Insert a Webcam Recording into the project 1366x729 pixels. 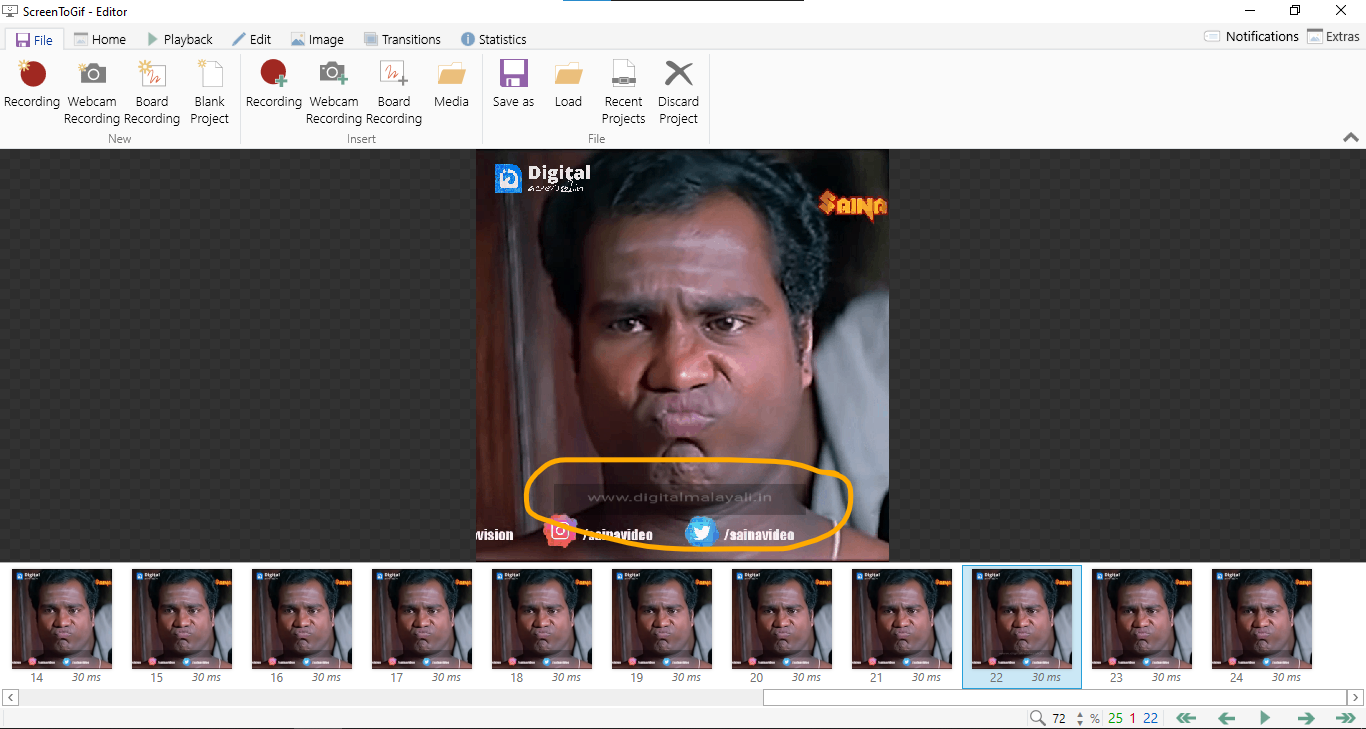(x=334, y=93)
